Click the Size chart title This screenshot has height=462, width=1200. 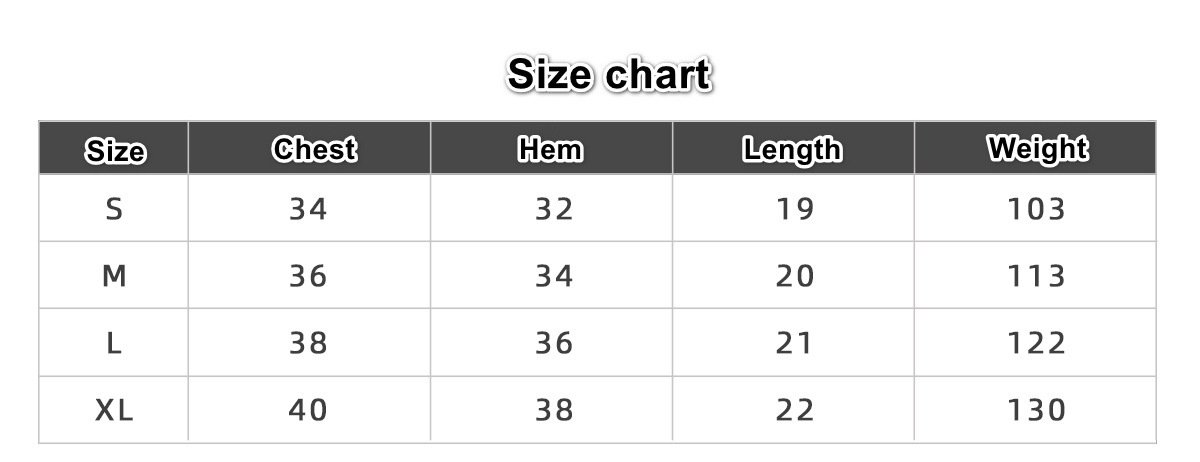tap(609, 75)
